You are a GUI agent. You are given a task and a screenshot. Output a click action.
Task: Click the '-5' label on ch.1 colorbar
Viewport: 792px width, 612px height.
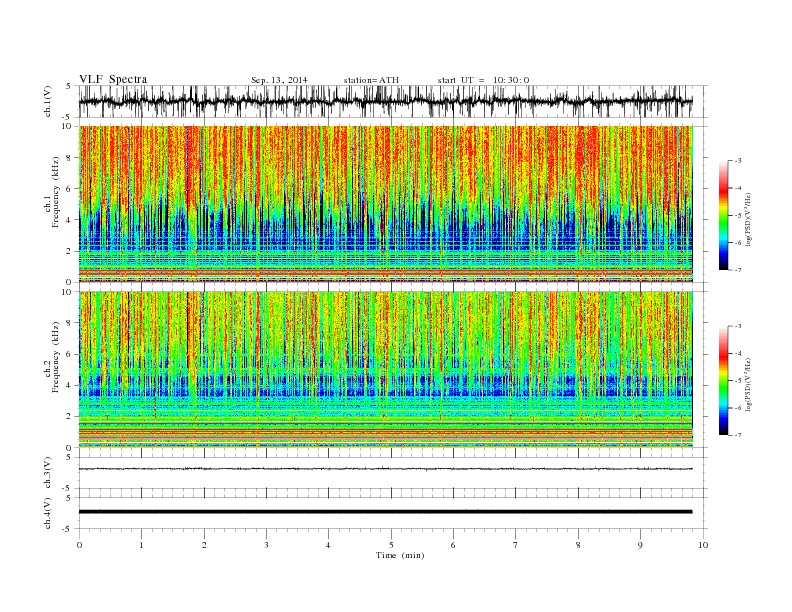coord(737,215)
